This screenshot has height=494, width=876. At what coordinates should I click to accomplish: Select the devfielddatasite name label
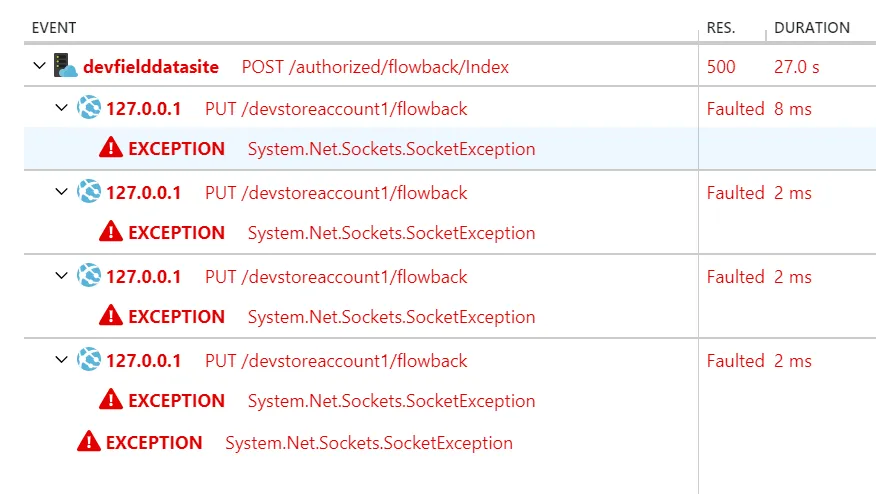(155, 67)
